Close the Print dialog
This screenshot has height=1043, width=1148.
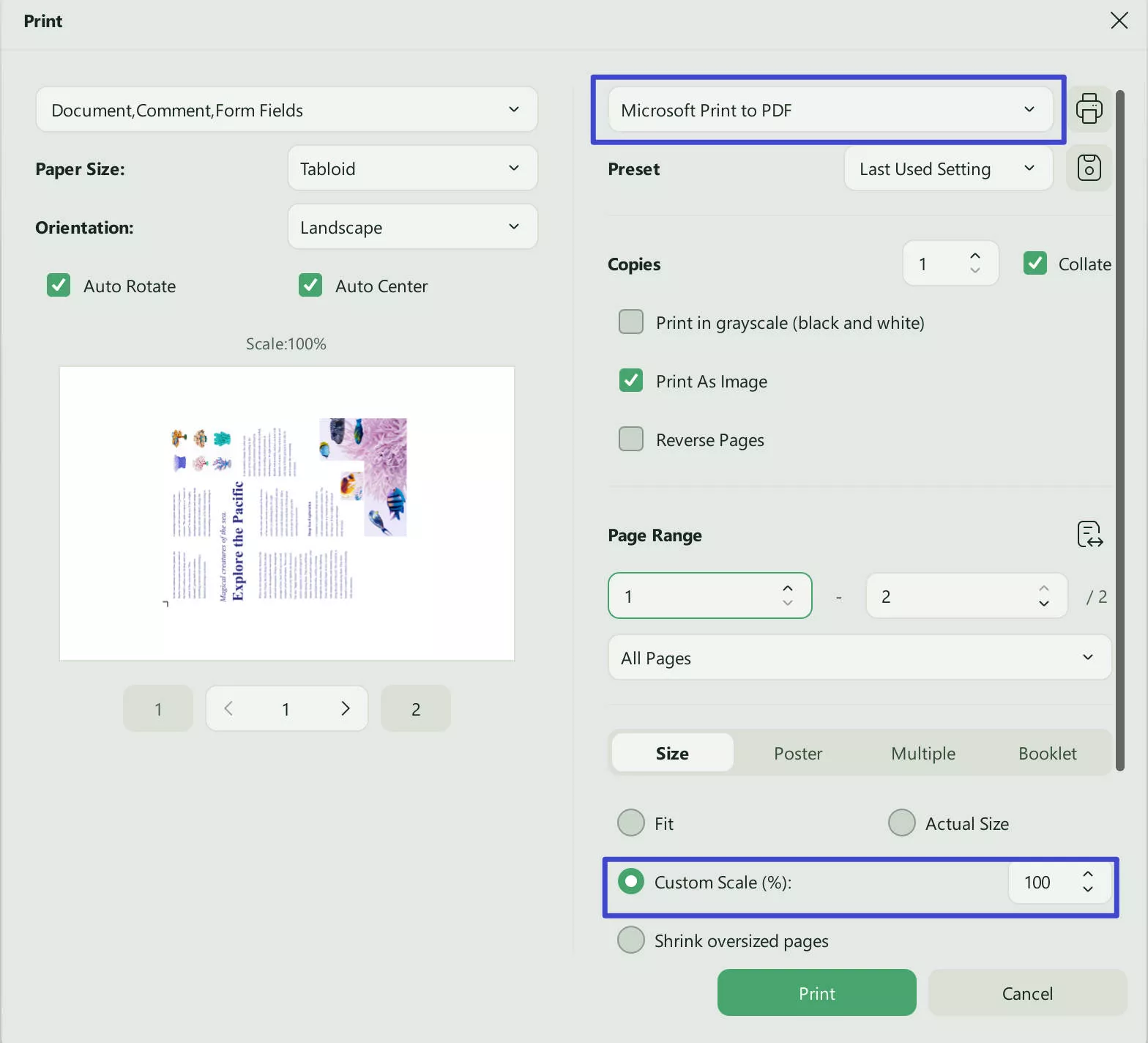(1119, 21)
